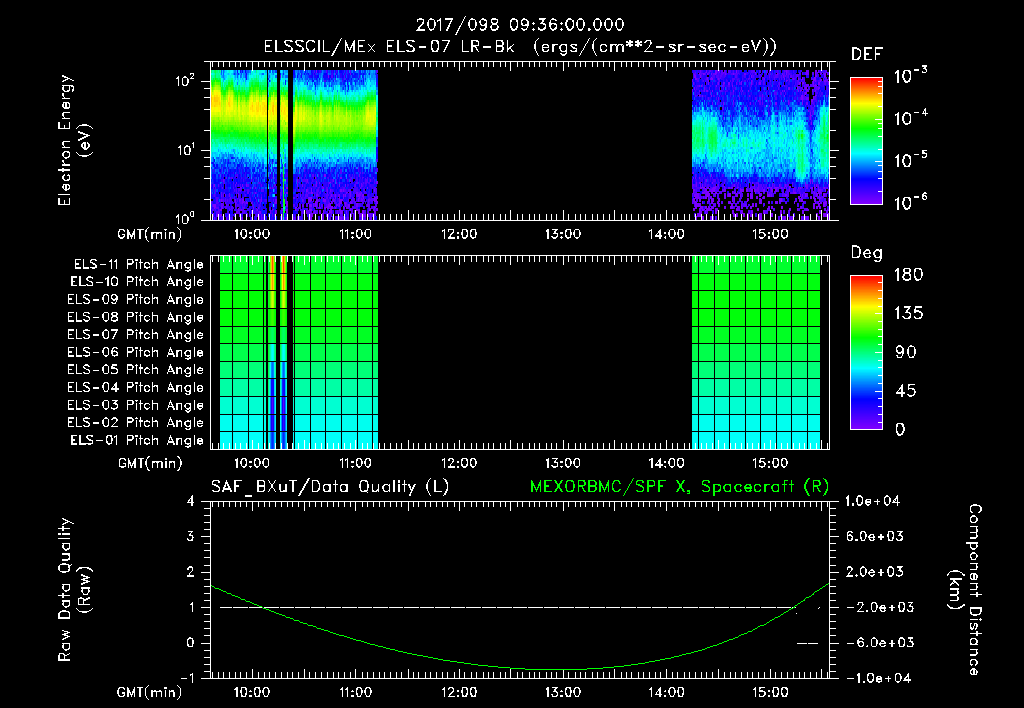
Task: Click the 45 value on Deg scale
Action: [x=906, y=391]
